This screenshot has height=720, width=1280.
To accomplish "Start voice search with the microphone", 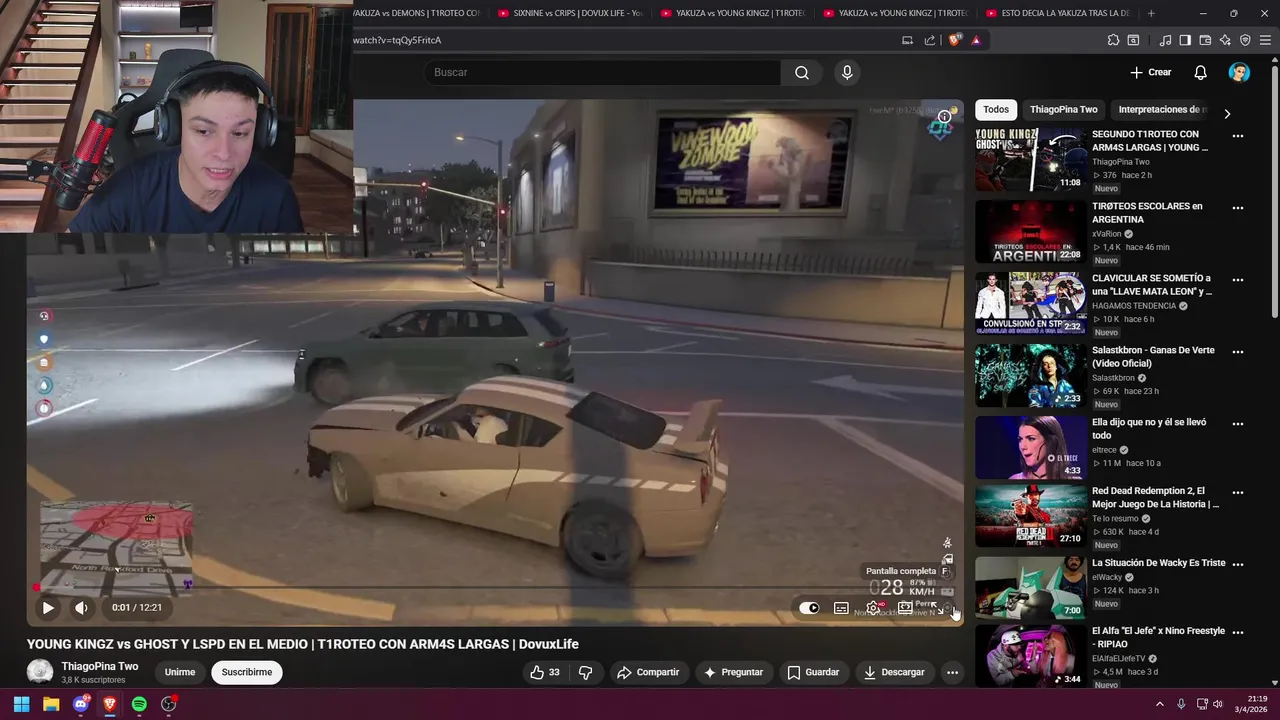I will tap(847, 72).
